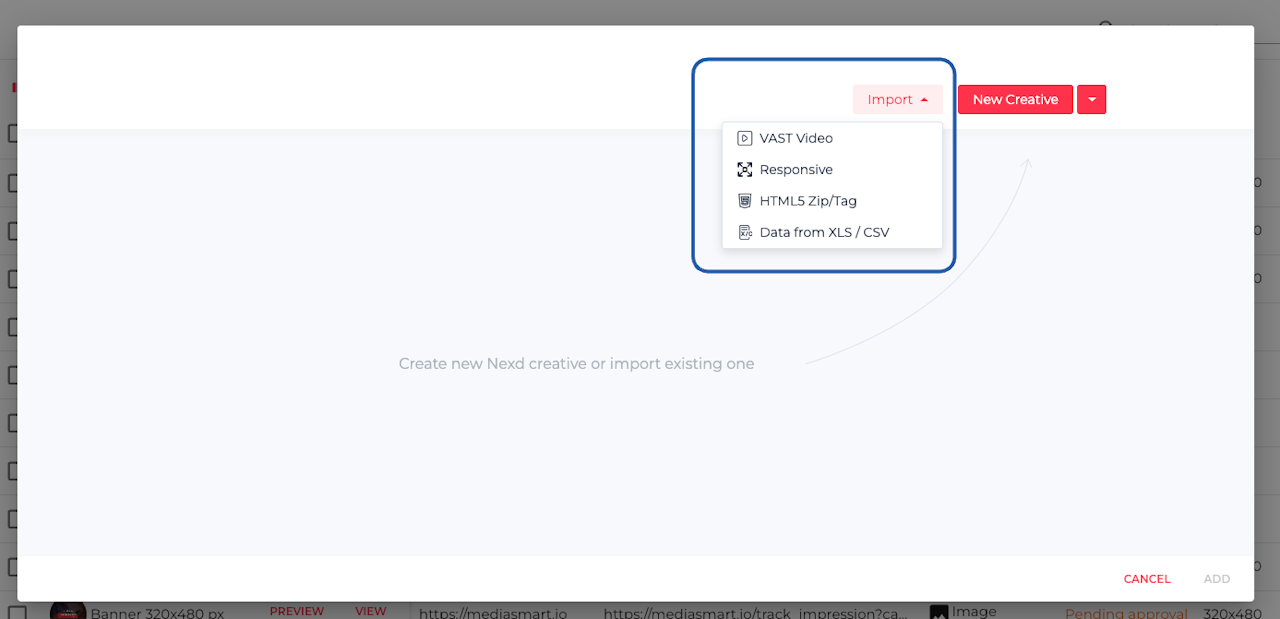
Task: Cancel the creative dialog
Action: click(1147, 579)
